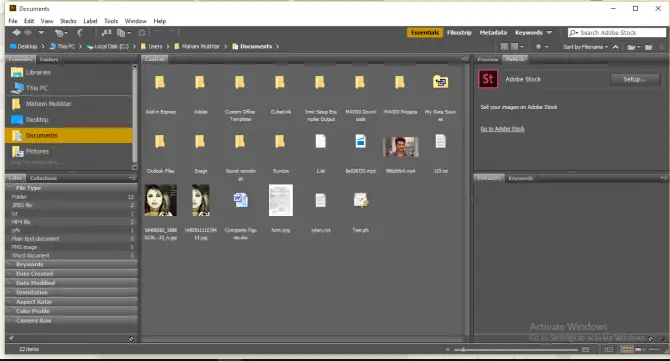The height and width of the screenshot is (361, 670).
Task: Click the Search Adobe Stock field
Action: tap(617, 32)
